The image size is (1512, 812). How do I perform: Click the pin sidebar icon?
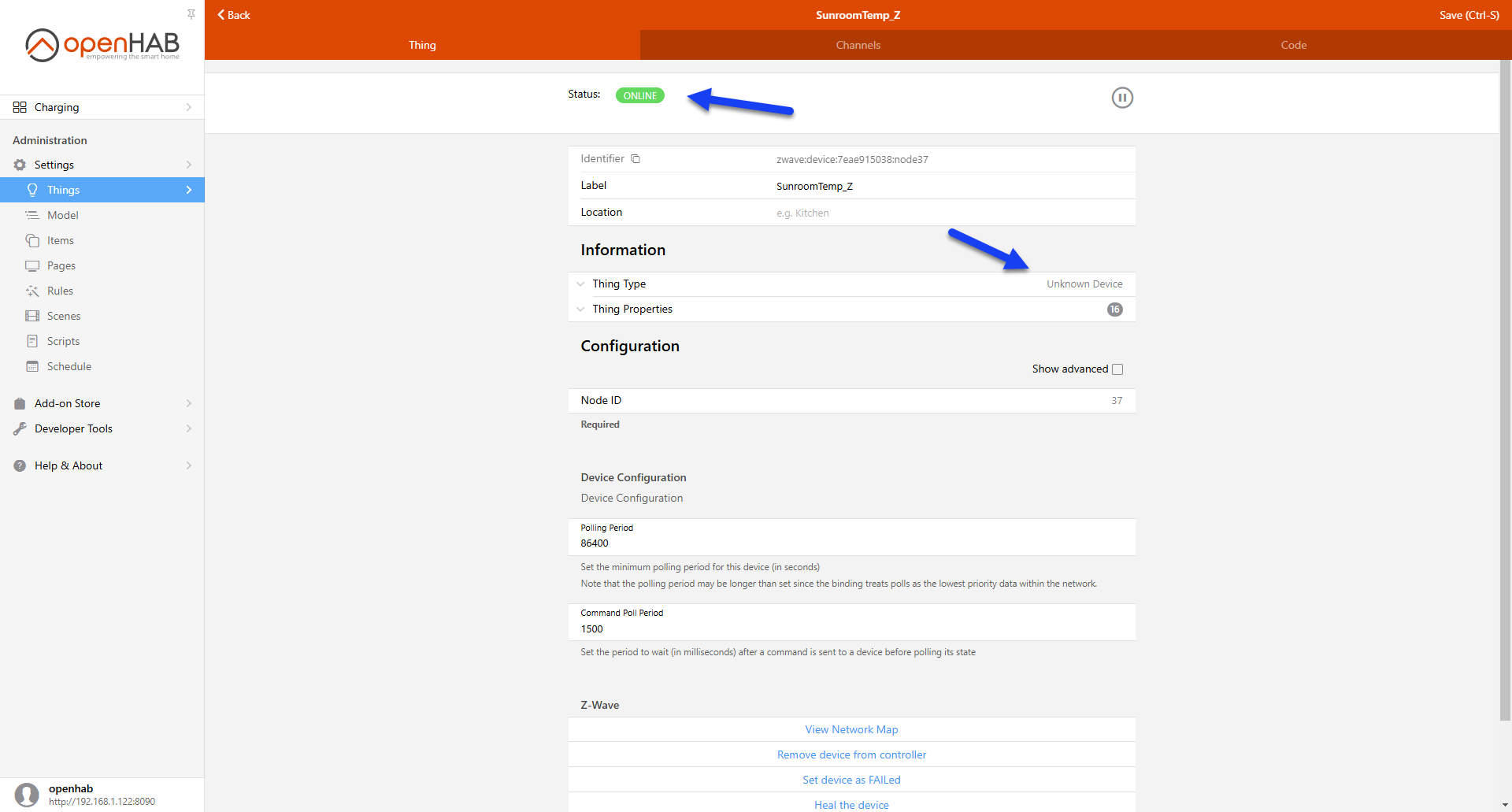(x=191, y=14)
